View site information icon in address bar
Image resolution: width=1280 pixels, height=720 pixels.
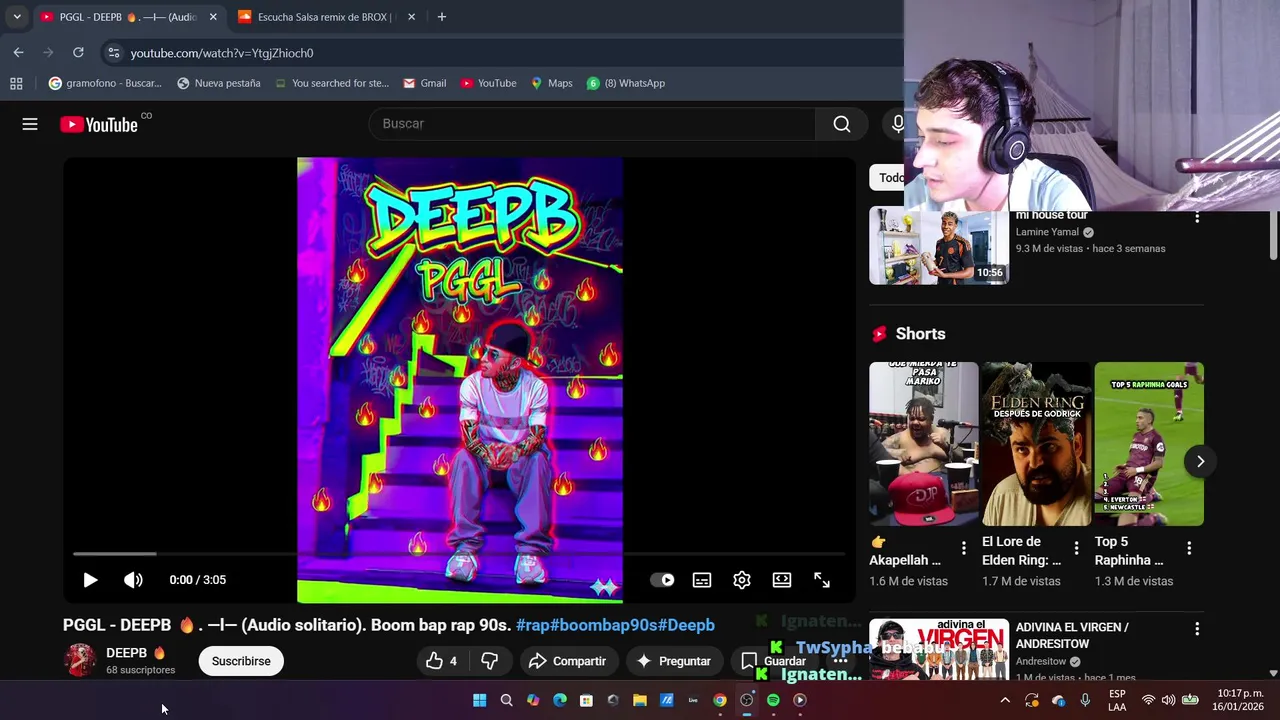click(113, 53)
